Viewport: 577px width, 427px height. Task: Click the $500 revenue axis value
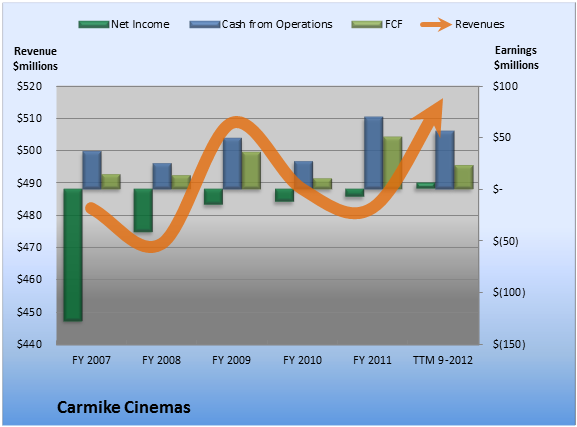pos(29,150)
